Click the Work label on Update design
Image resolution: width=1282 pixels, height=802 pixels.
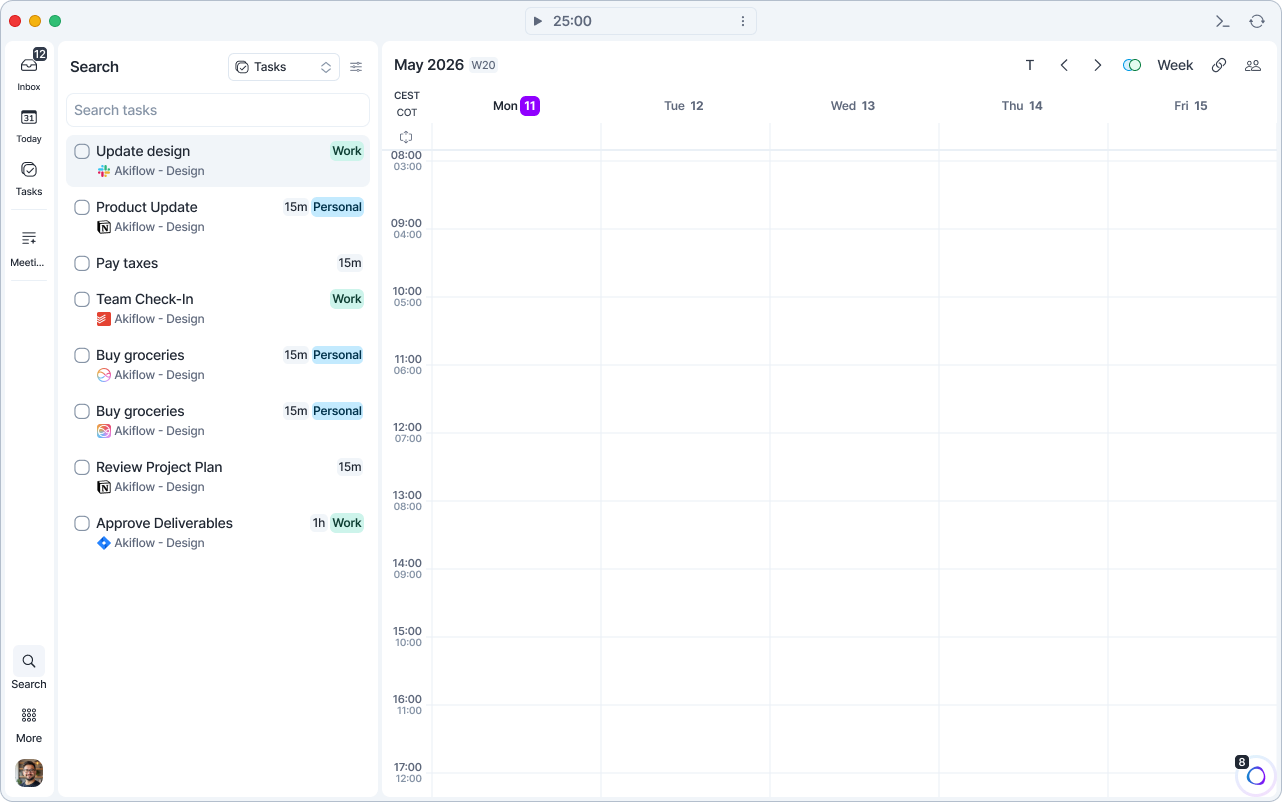347,151
